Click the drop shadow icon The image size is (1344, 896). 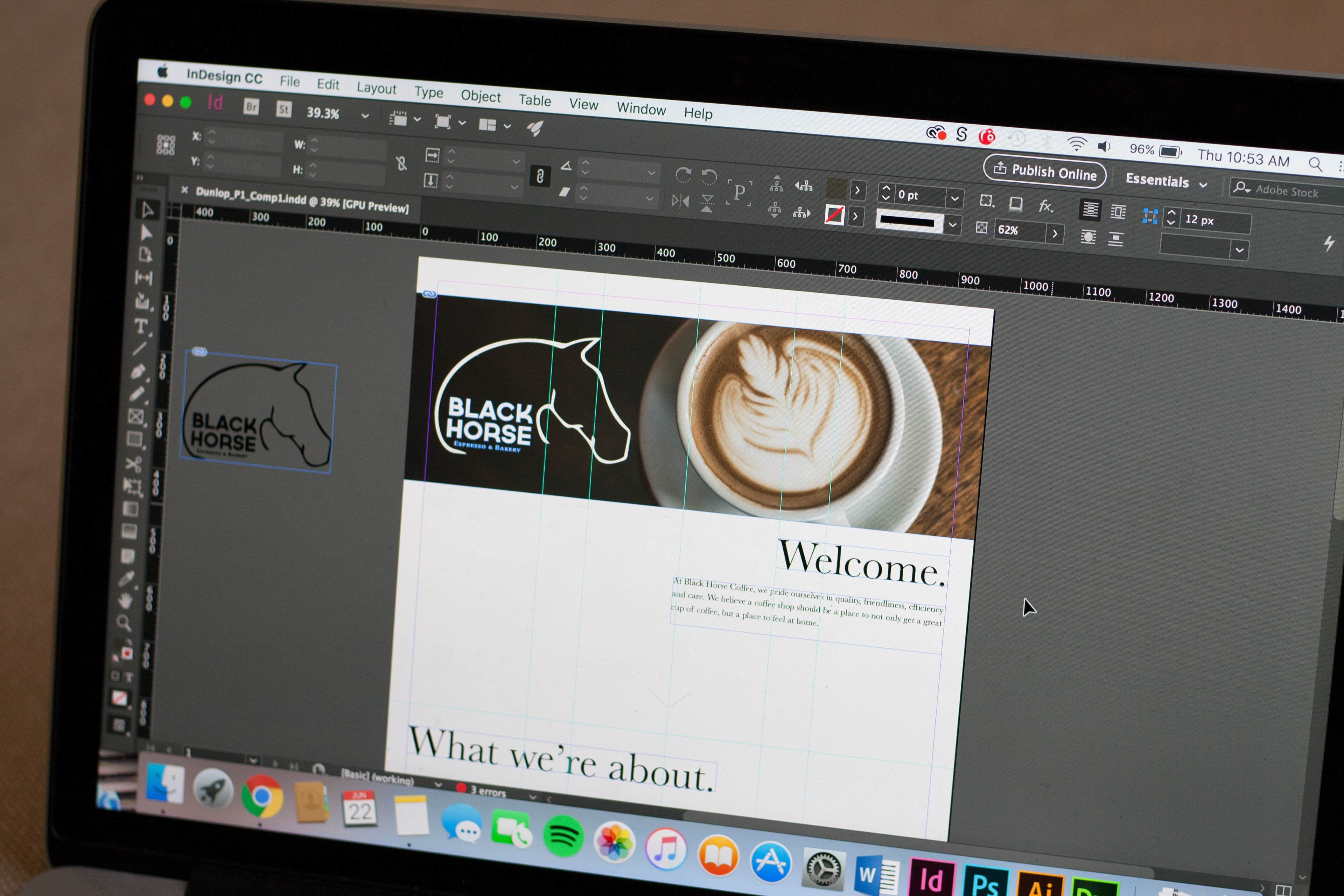coord(1015,203)
